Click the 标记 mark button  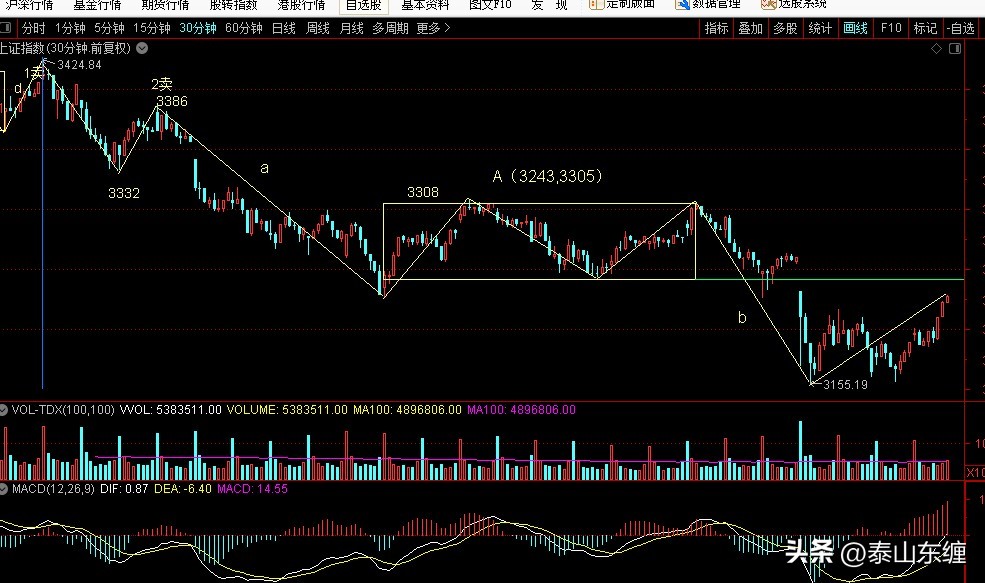[x=925, y=28]
